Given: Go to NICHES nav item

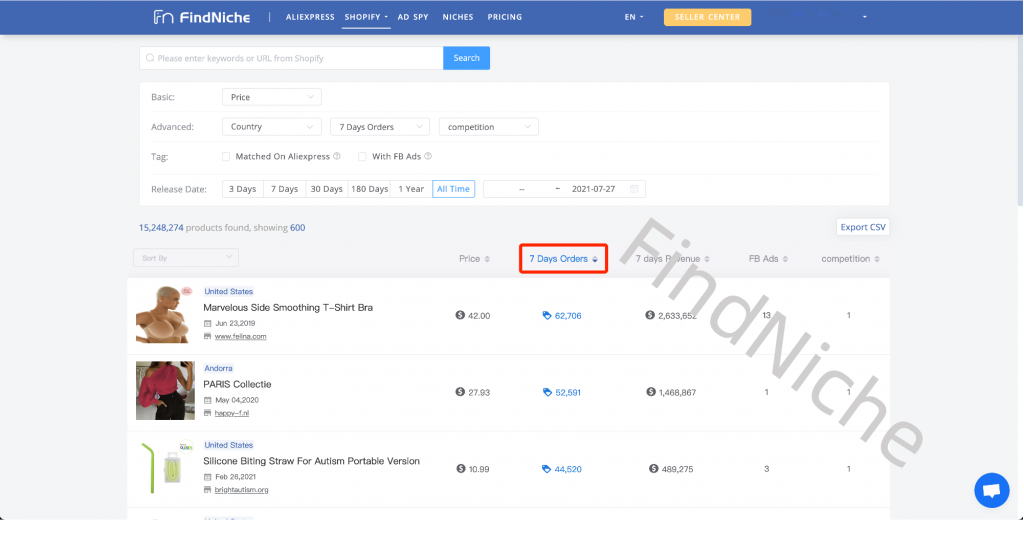Looking at the screenshot, I should point(458,17).
